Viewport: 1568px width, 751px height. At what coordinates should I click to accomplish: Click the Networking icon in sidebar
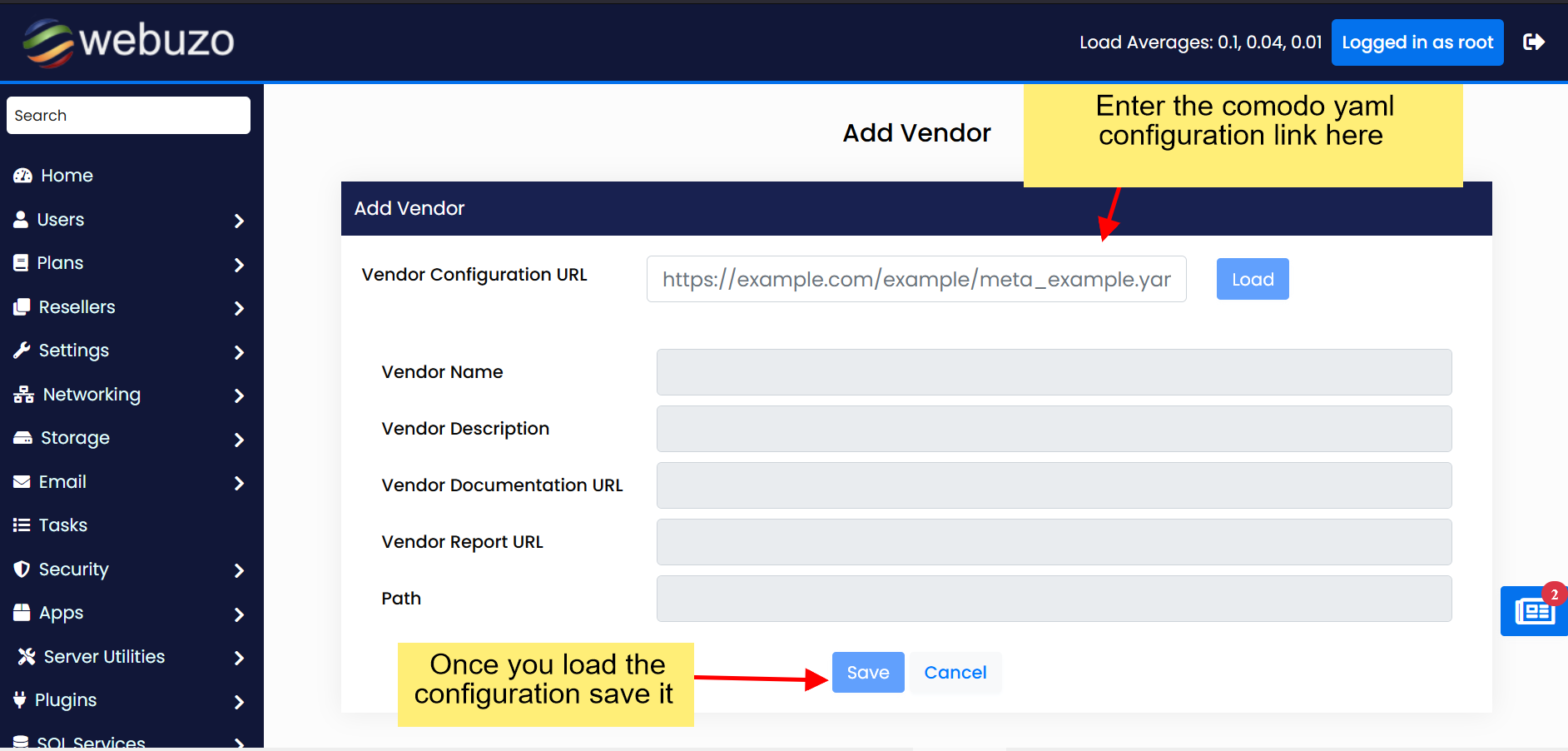pos(23,395)
